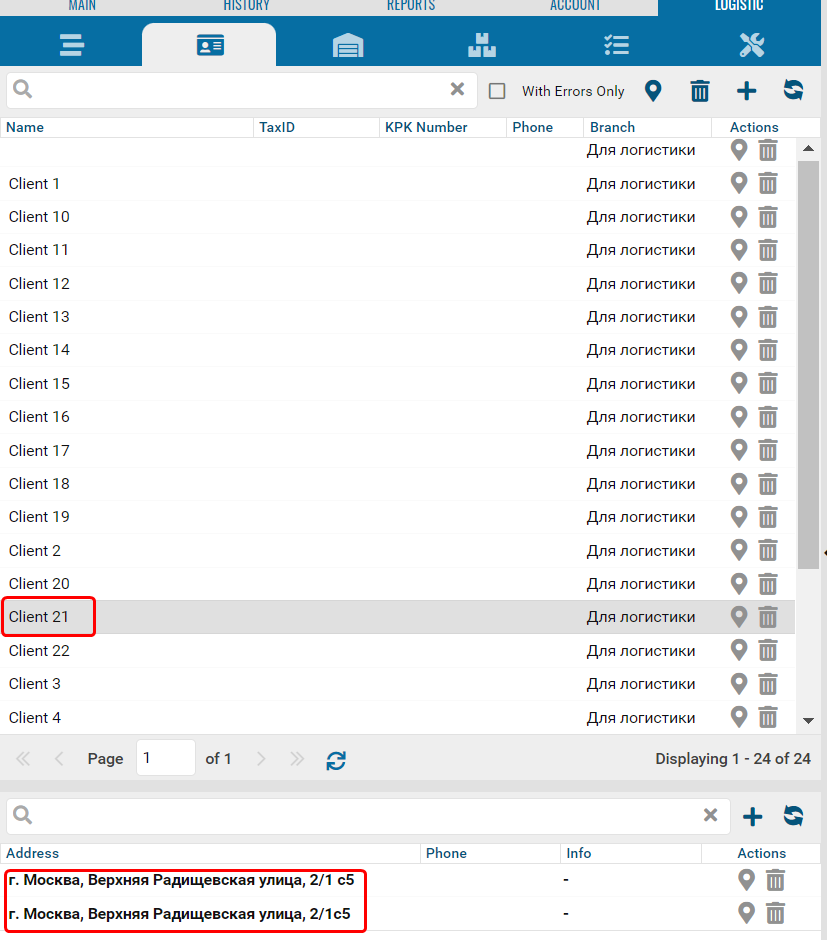Sort clients by Name column header
This screenshot has height=940, width=827.
point(126,127)
